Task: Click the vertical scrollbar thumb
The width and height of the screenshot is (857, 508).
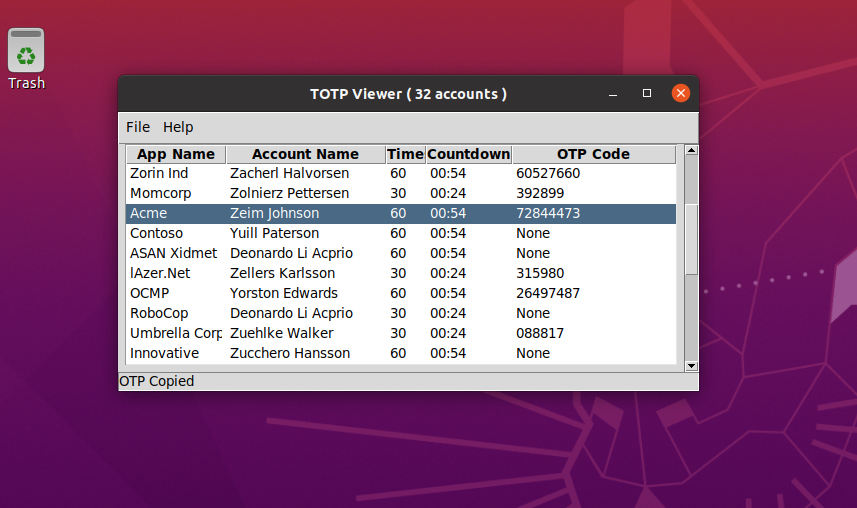Action: 690,238
